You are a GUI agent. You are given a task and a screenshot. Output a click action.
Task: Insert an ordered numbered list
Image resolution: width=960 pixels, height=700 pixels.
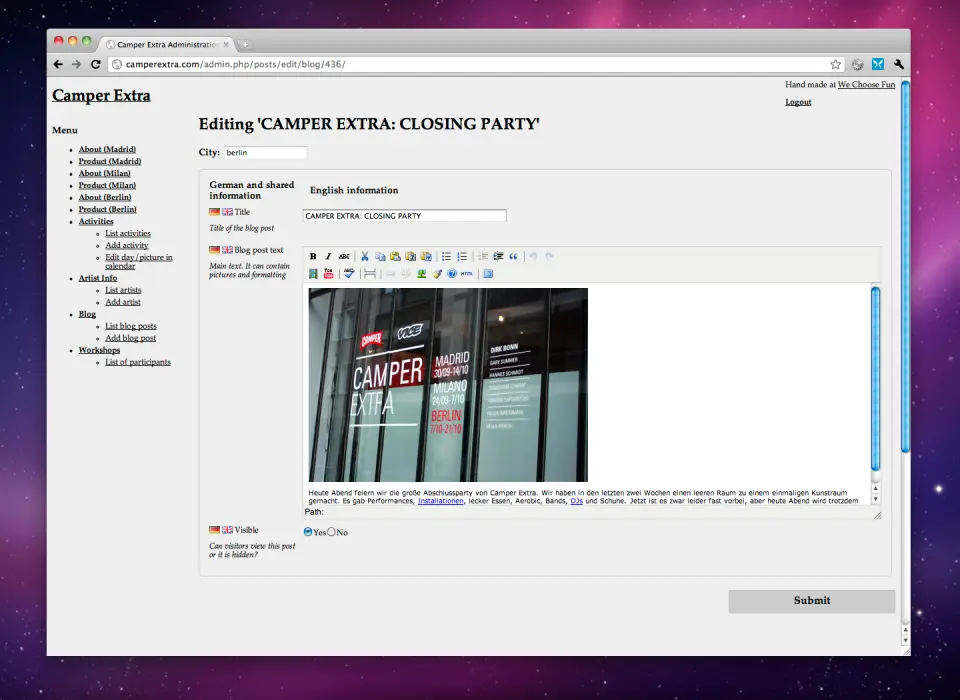462,257
